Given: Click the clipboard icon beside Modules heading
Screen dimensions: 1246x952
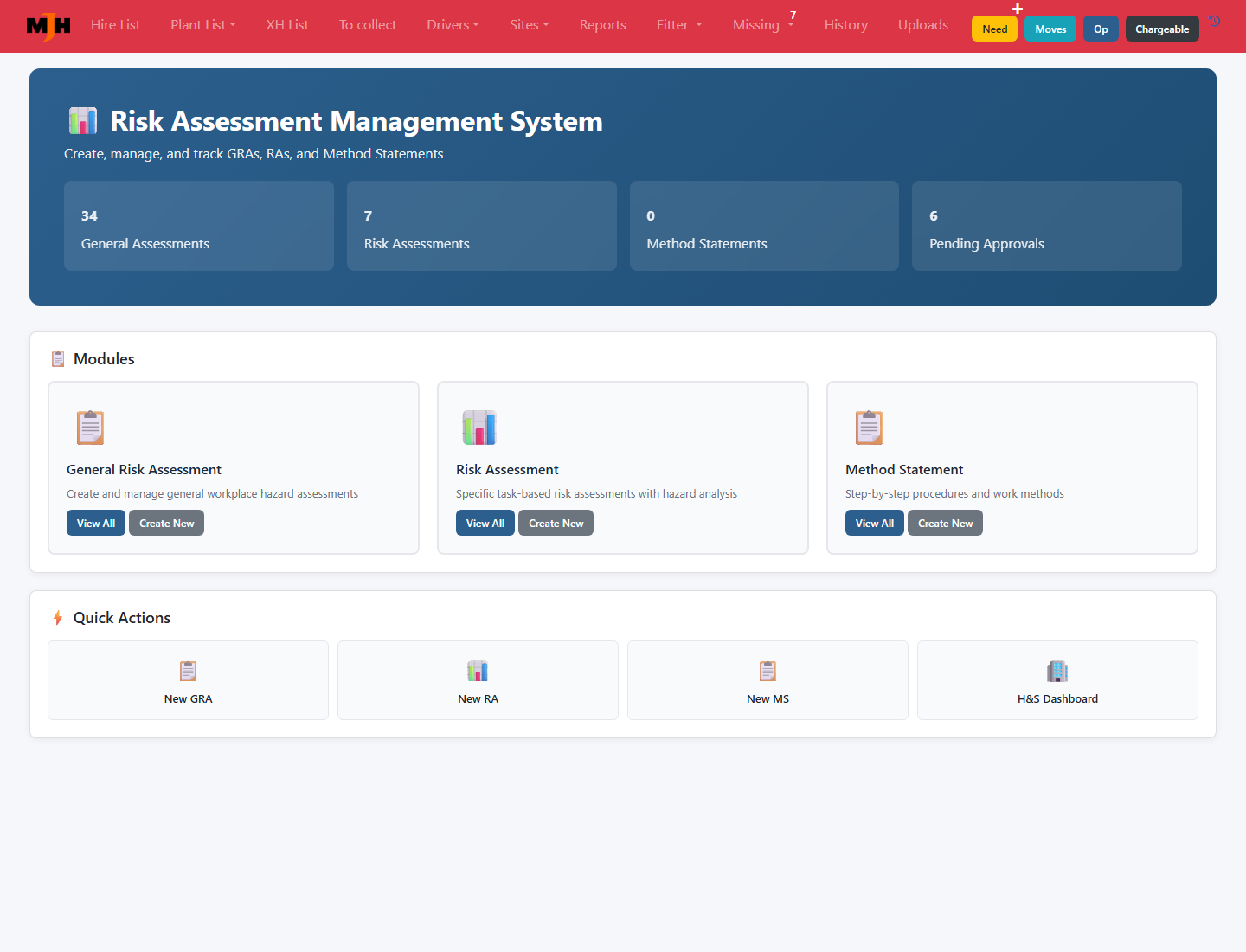Looking at the screenshot, I should (58, 359).
